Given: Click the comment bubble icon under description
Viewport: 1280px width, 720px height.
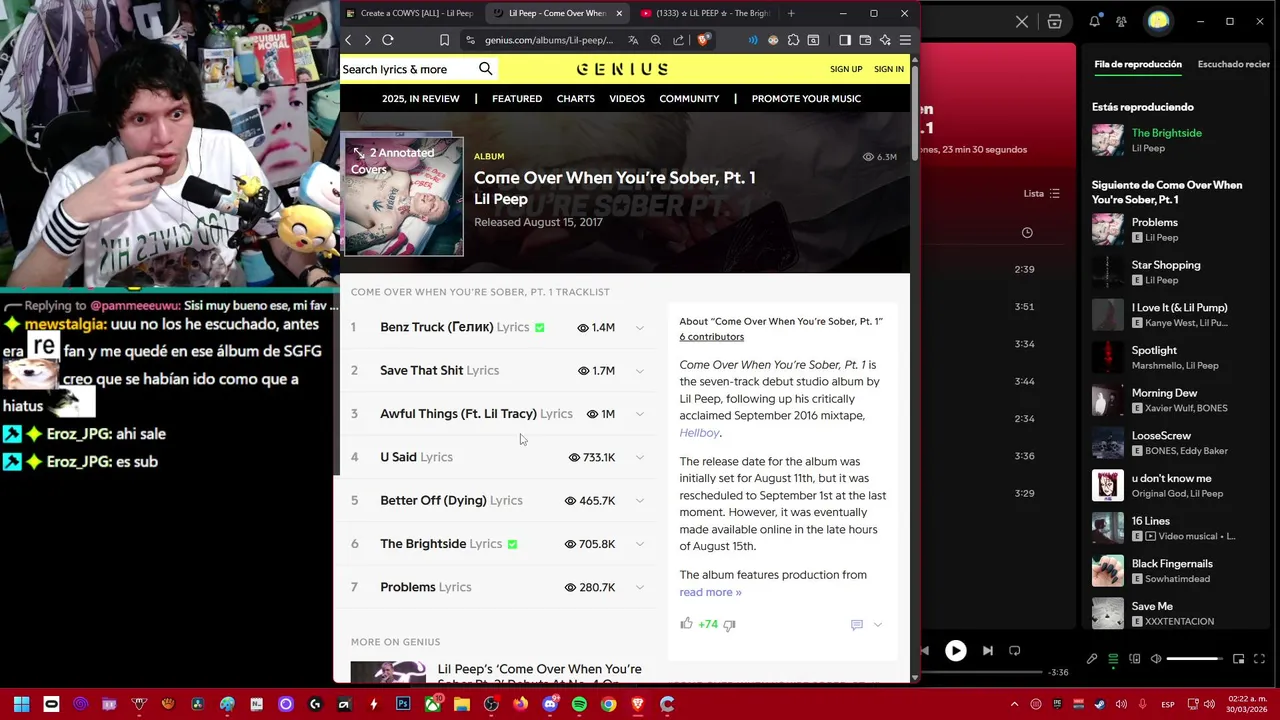Looking at the screenshot, I should click(x=857, y=624).
